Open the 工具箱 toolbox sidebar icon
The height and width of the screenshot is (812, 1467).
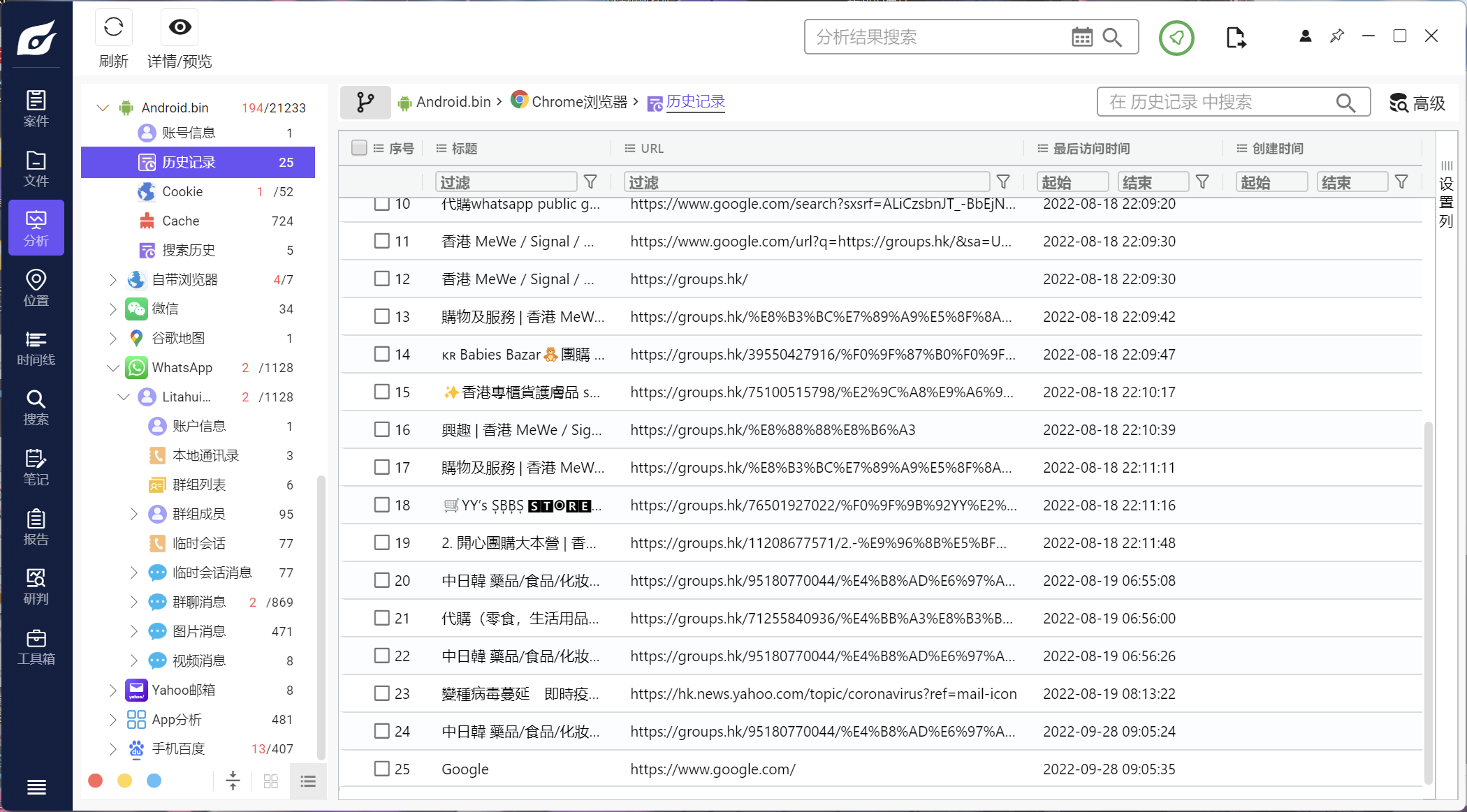tap(36, 647)
